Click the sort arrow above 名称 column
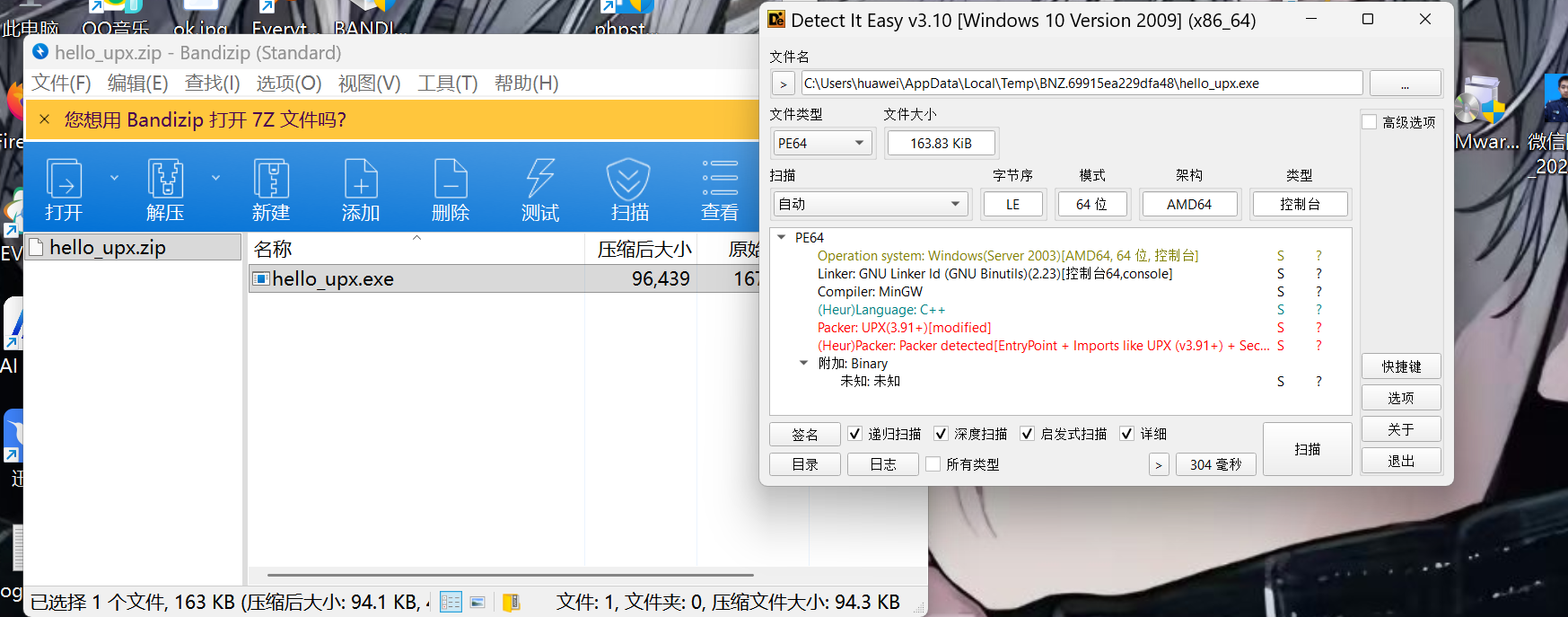 (x=416, y=238)
